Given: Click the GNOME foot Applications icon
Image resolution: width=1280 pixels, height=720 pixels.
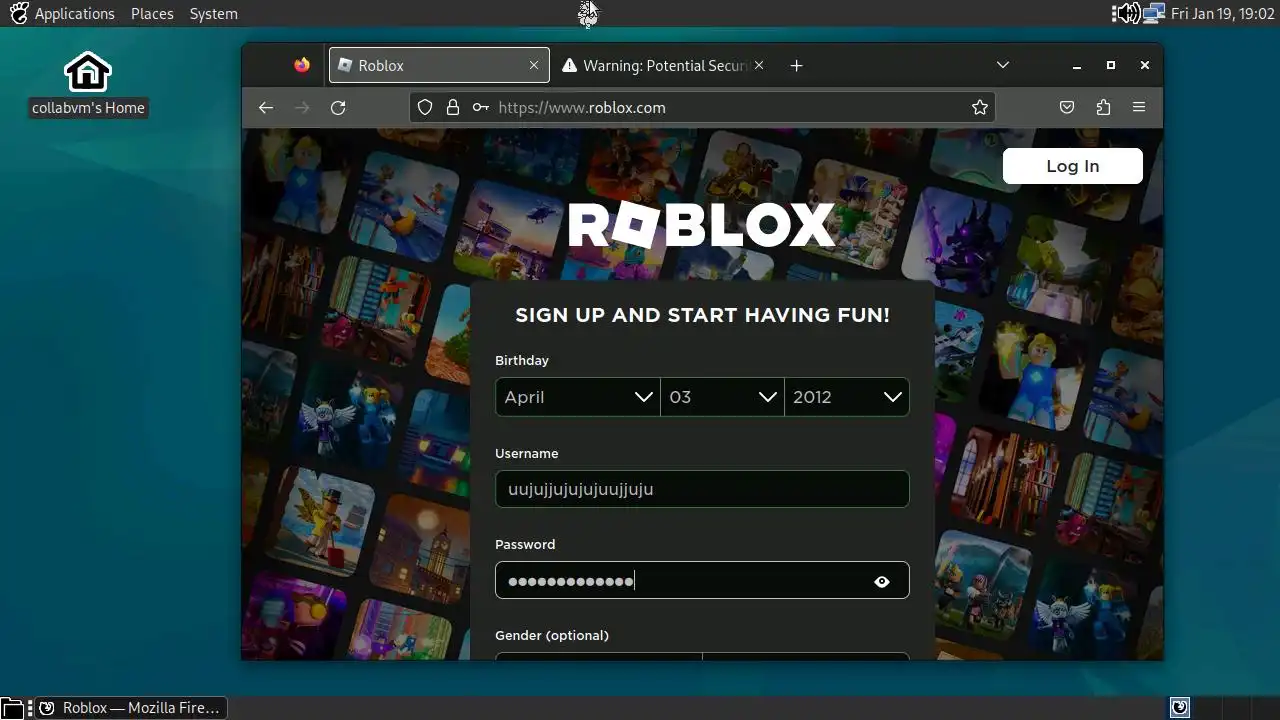Looking at the screenshot, I should 19,13.
